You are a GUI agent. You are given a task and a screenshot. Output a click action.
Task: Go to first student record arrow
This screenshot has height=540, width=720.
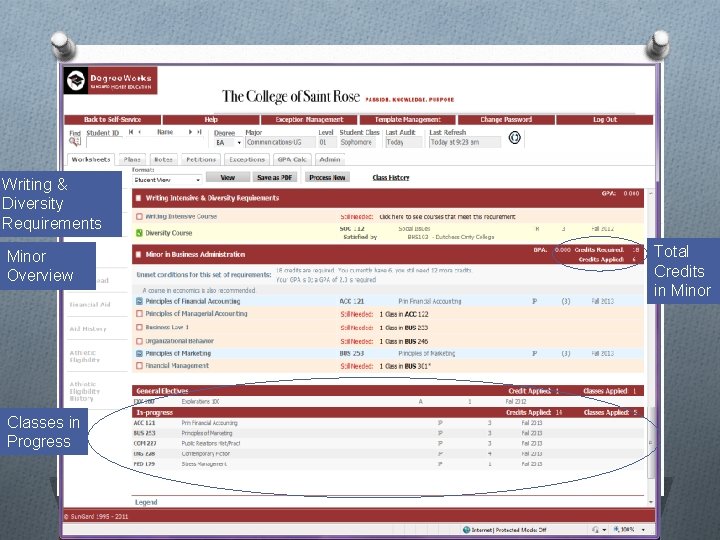coord(131,132)
